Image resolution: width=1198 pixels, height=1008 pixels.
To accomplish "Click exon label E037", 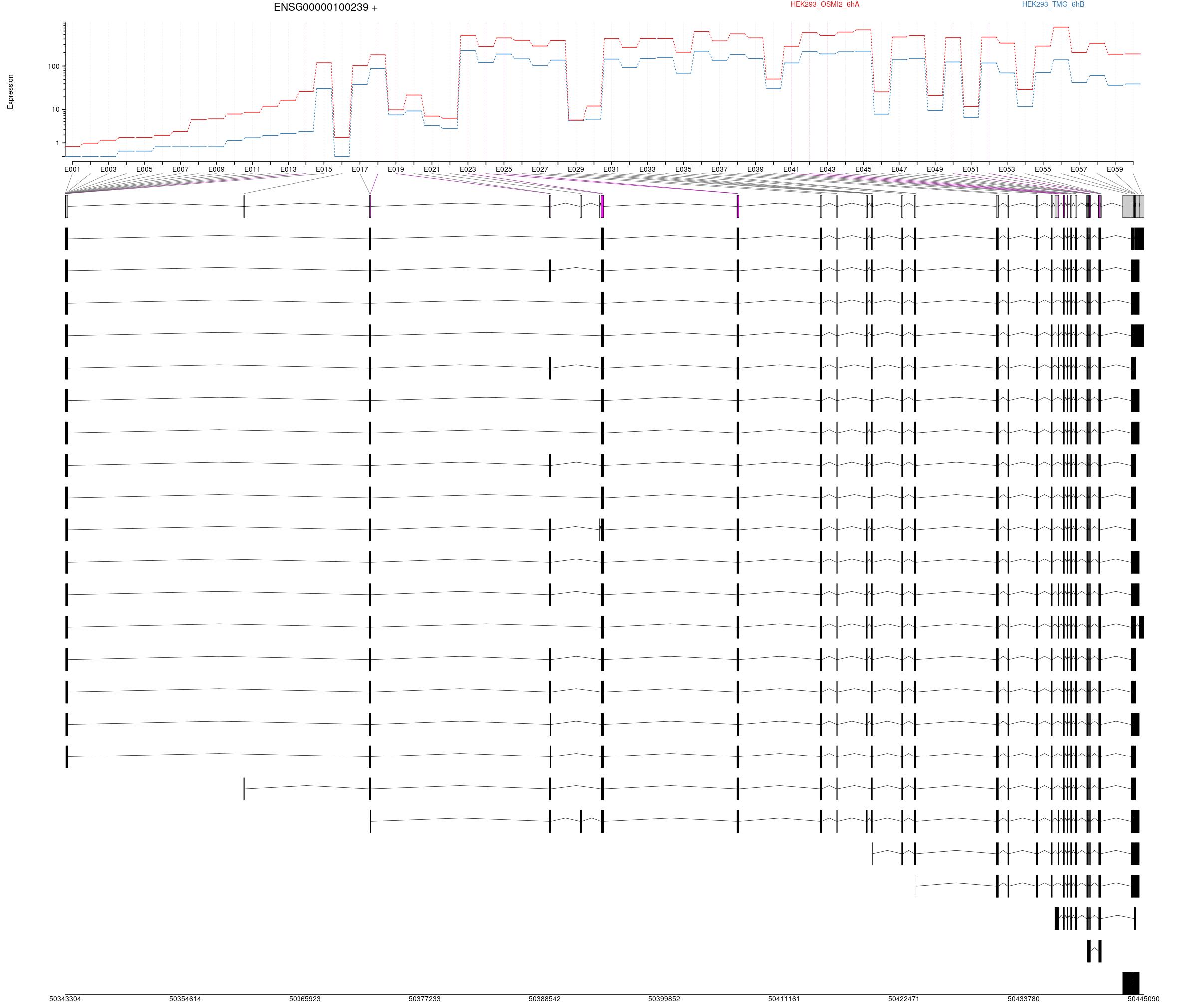I will tap(720, 169).
